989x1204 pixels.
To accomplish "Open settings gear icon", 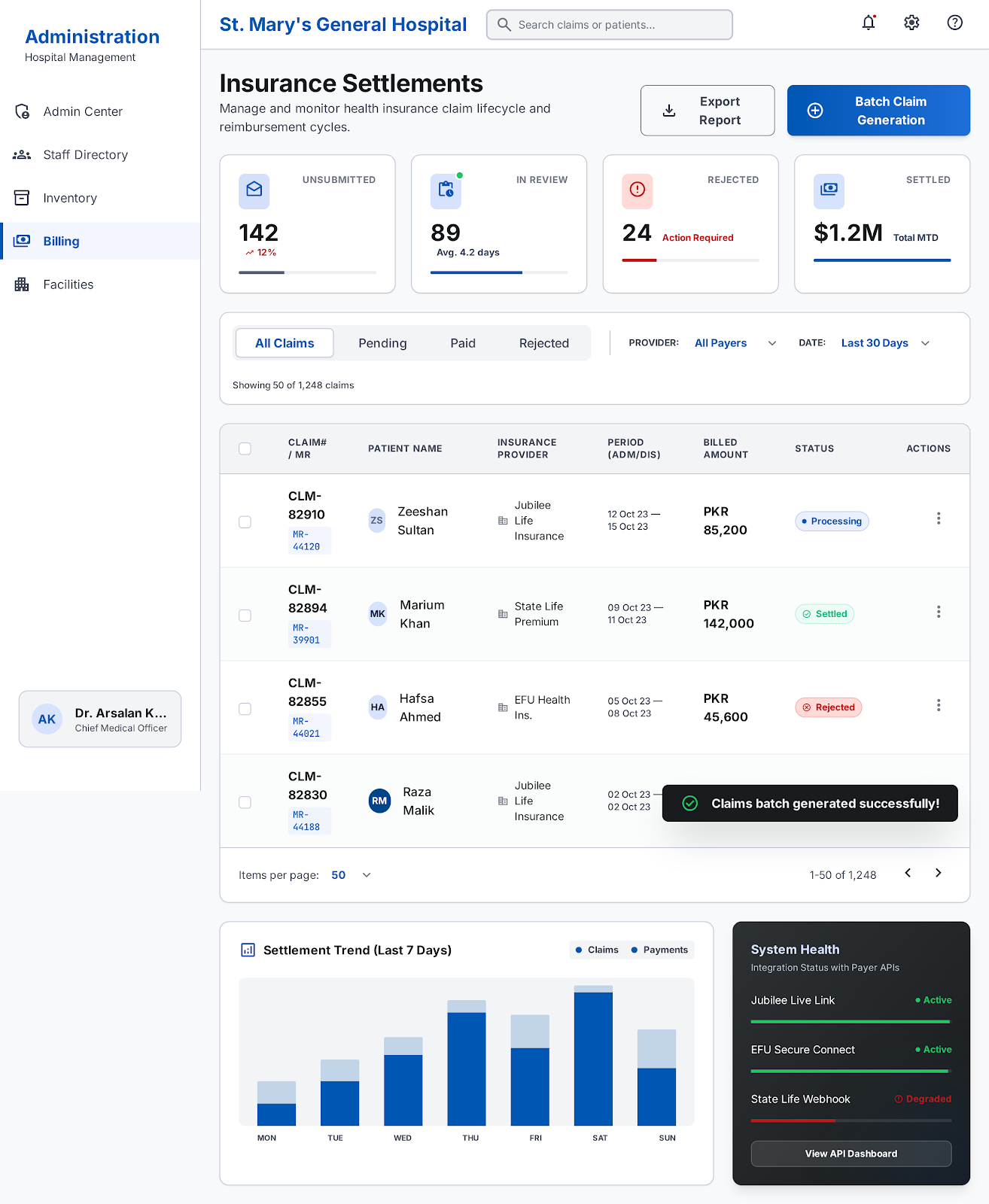I will click(911, 23).
